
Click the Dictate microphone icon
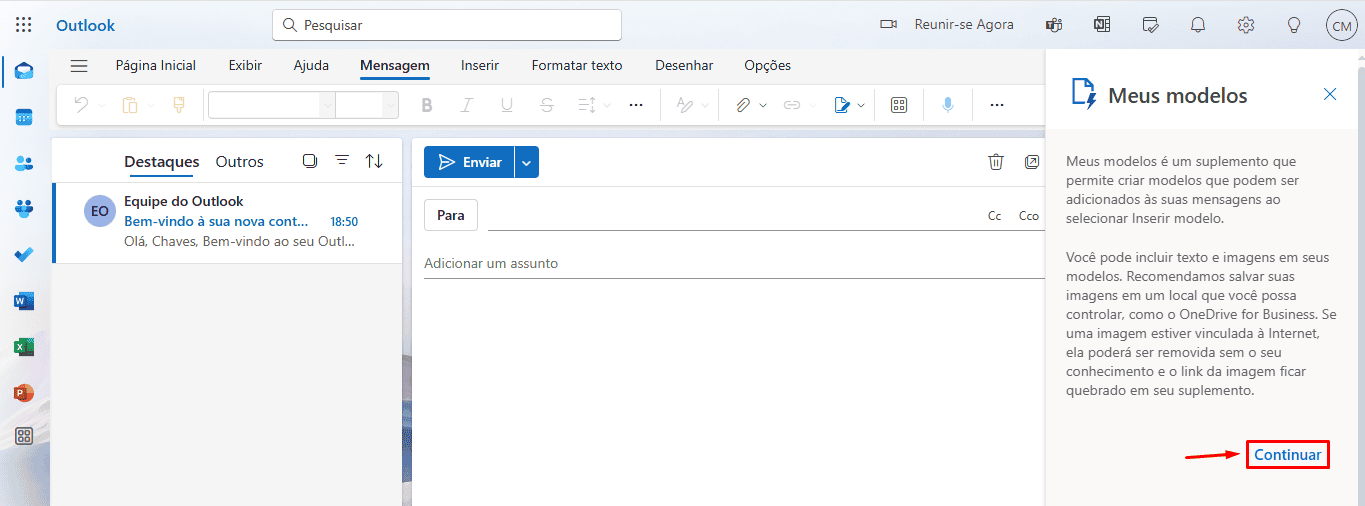[x=946, y=105]
